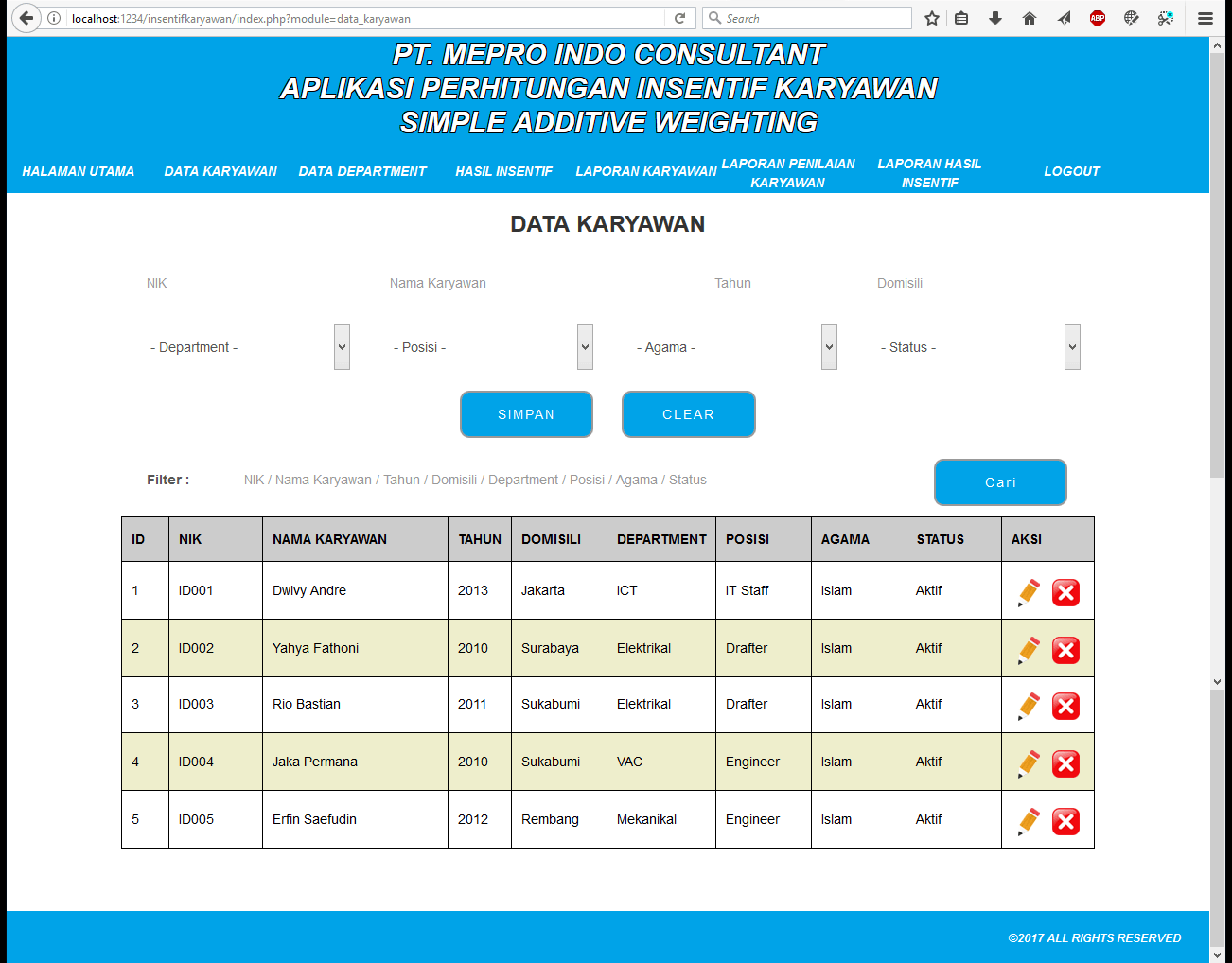Select Laporan Karyawan in the navigation bar
The height and width of the screenshot is (963, 1232).
646,171
